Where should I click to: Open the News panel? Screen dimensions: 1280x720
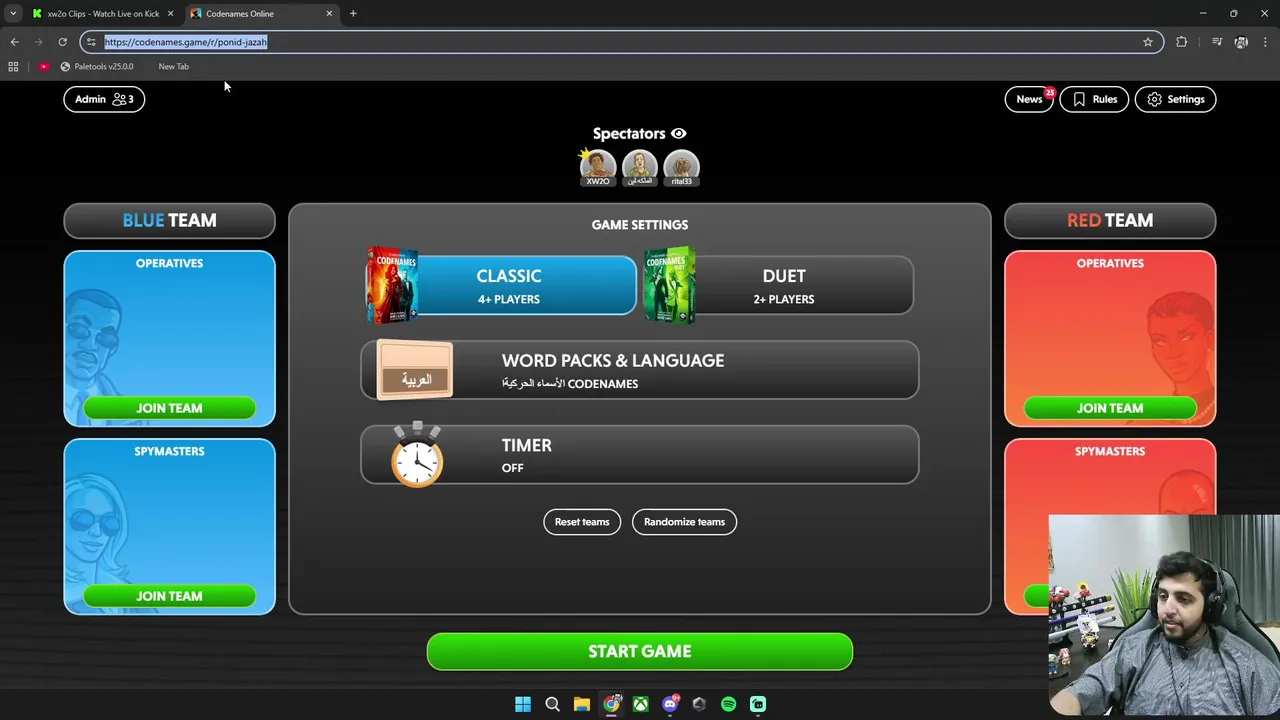coord(1029,99)
